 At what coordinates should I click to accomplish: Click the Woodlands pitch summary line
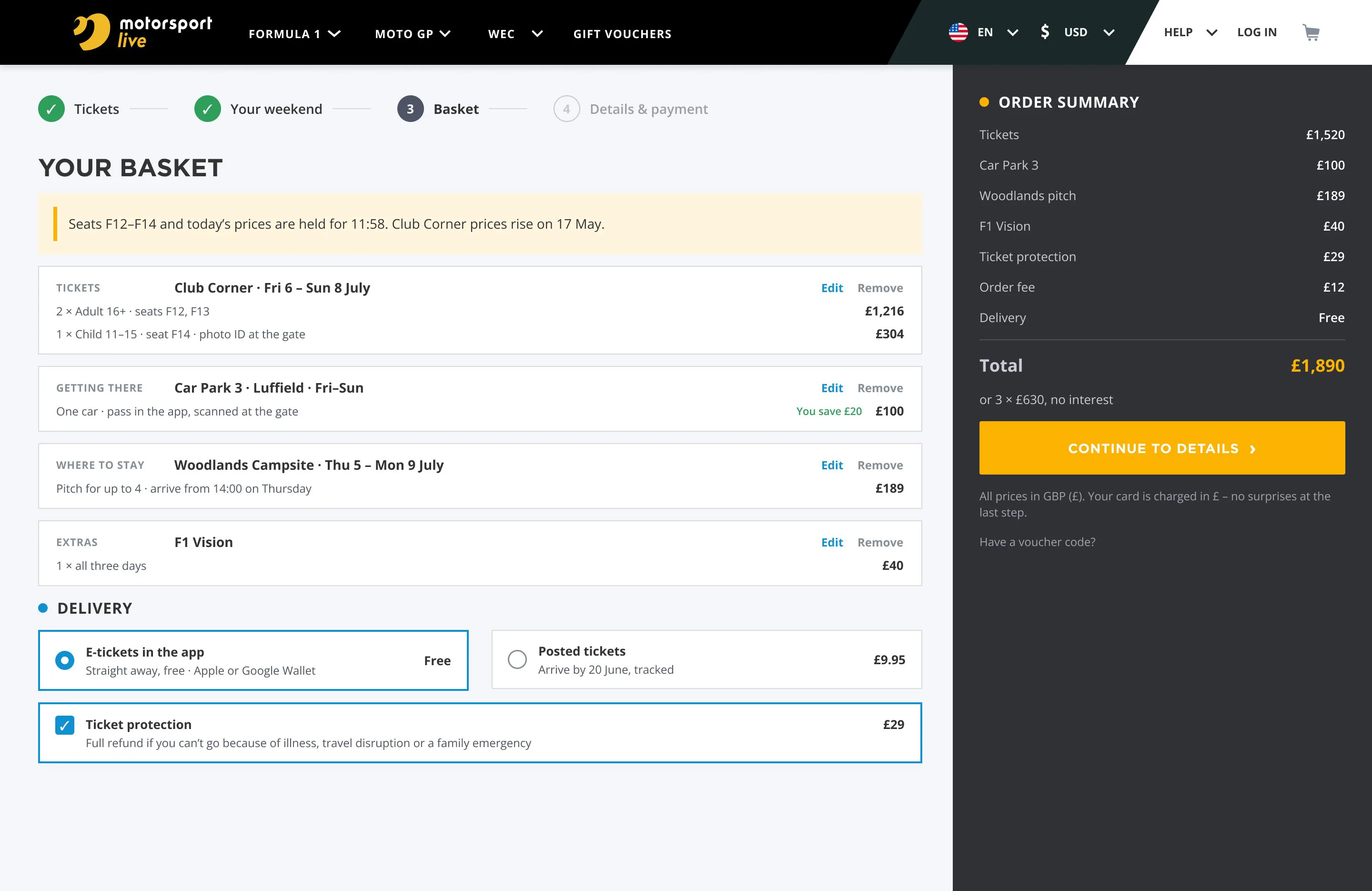(1161, 196)
